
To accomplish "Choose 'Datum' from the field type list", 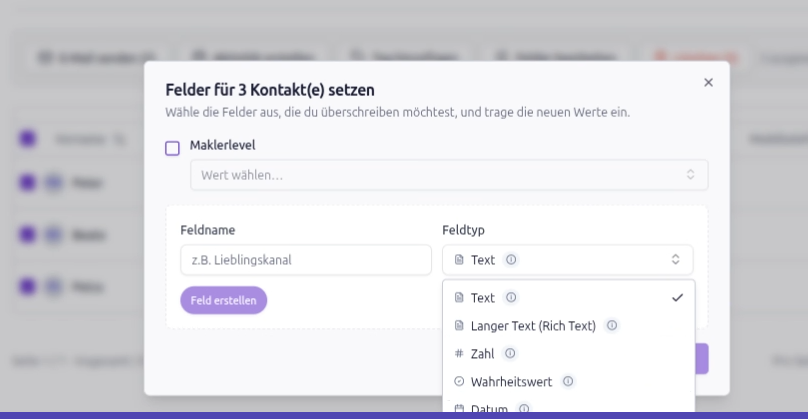I will tap(489, 408).
